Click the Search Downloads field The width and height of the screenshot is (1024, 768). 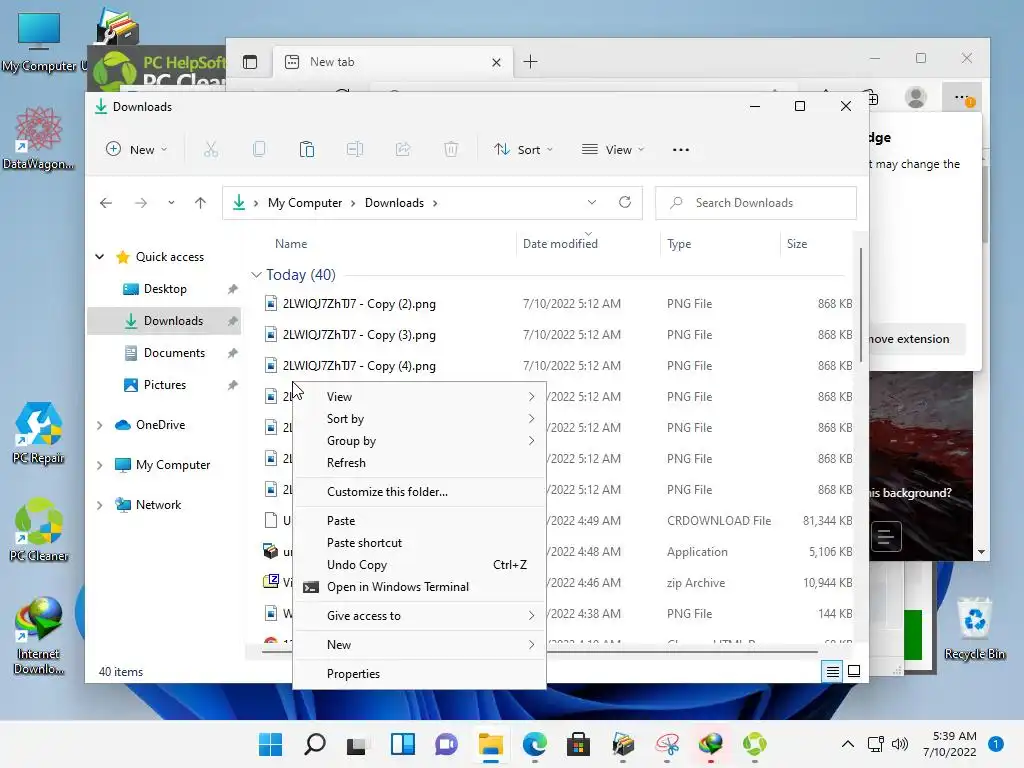(x=756, y=203)
